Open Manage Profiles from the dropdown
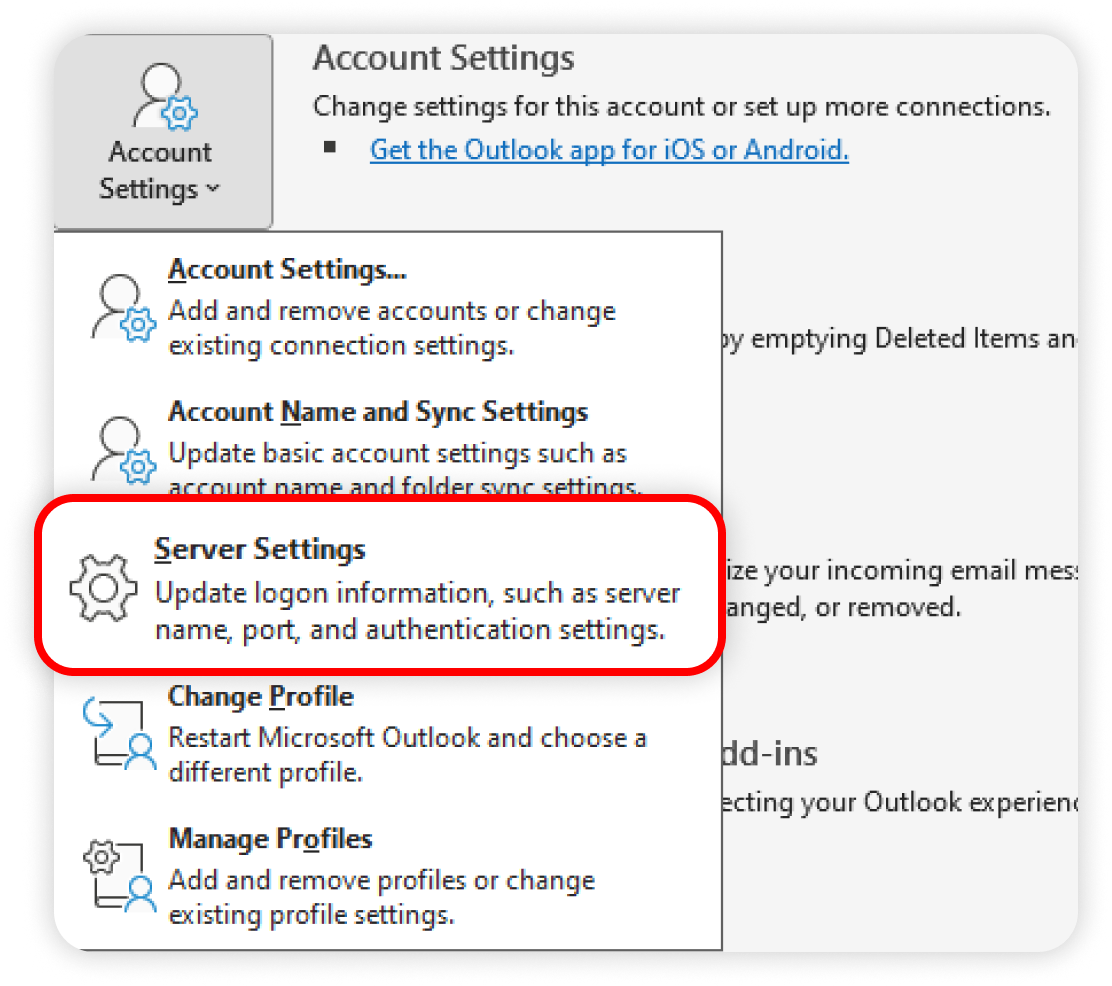The width and height of the screenshot is (1112, 986). coord(270,838)
